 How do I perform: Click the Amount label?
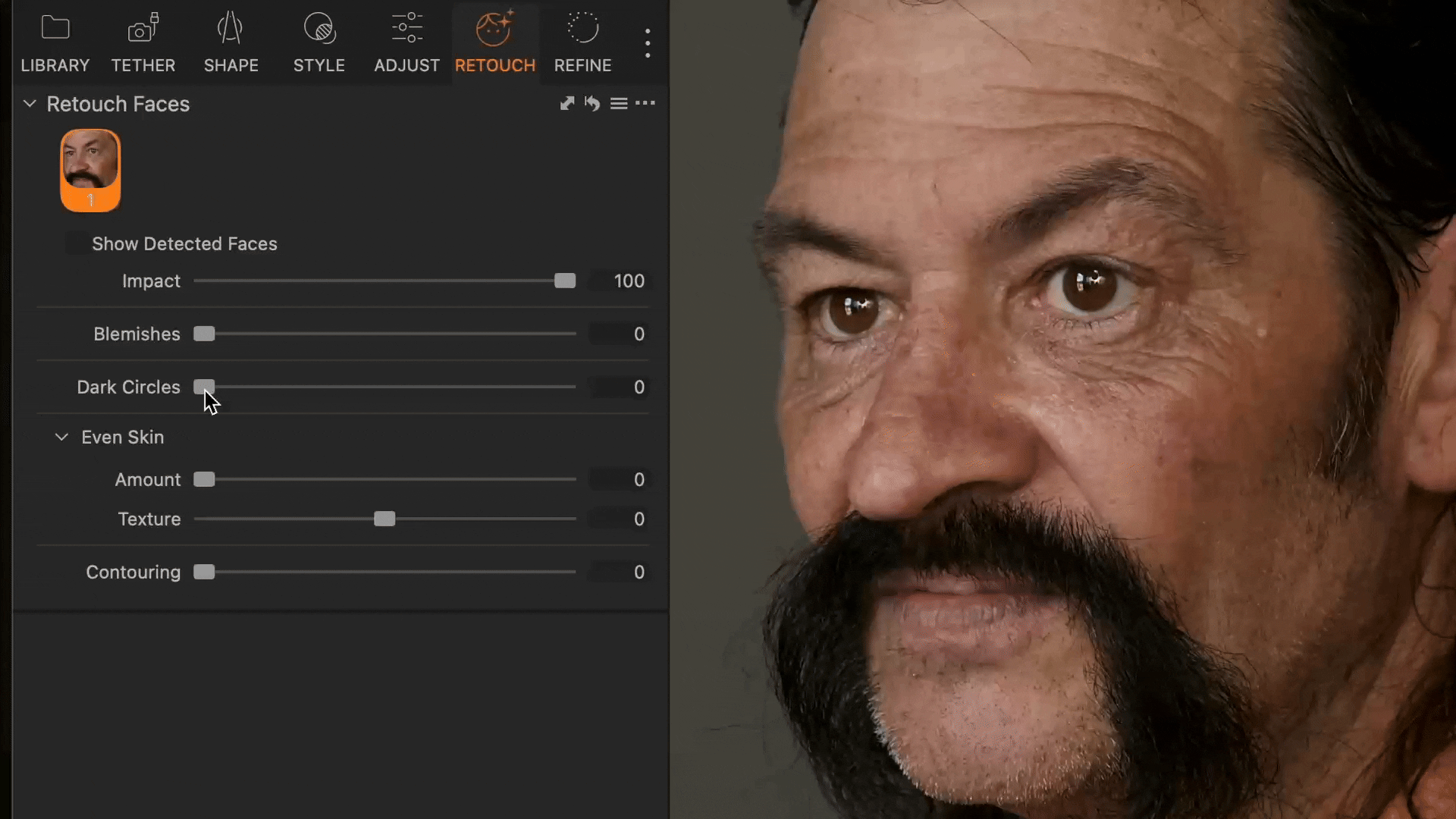pyautogui.click(x=148, y=479)
